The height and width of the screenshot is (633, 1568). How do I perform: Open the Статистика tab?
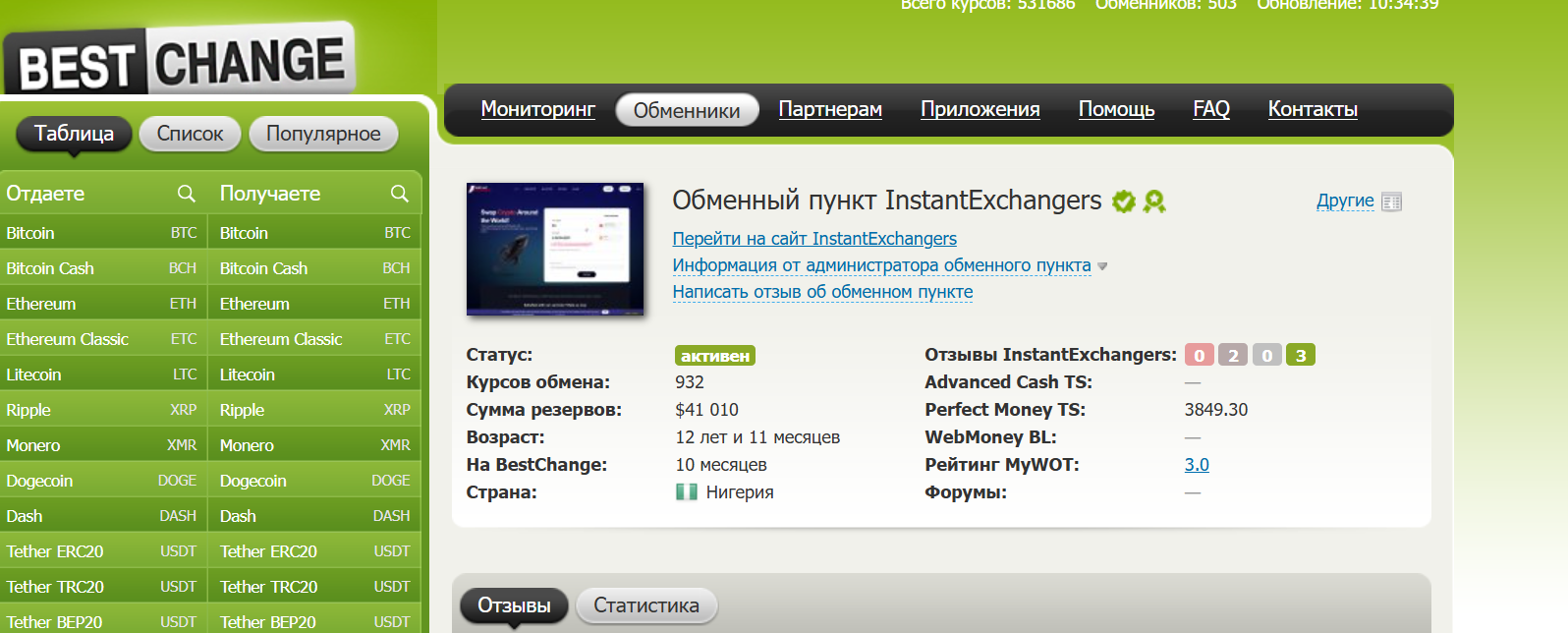coord(645,605)
